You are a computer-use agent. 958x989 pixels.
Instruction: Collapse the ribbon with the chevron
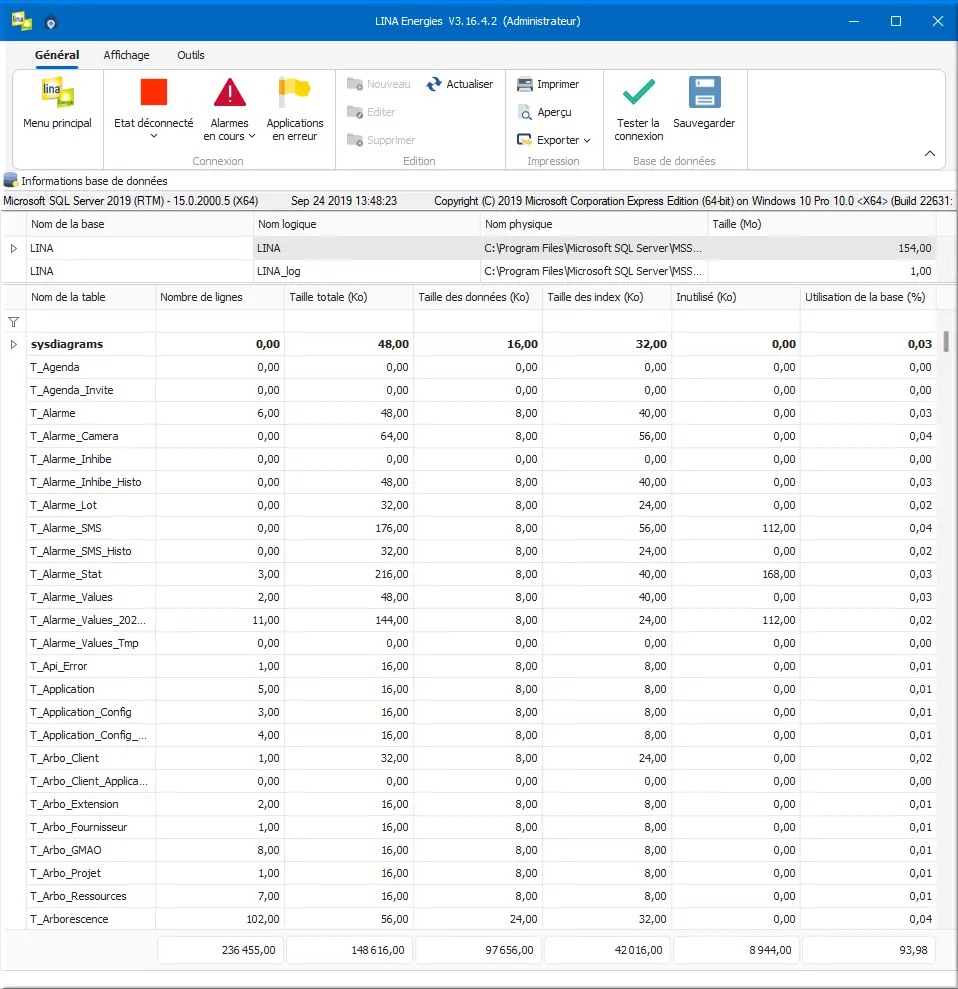pyautogui.click(x=930, y=153)
